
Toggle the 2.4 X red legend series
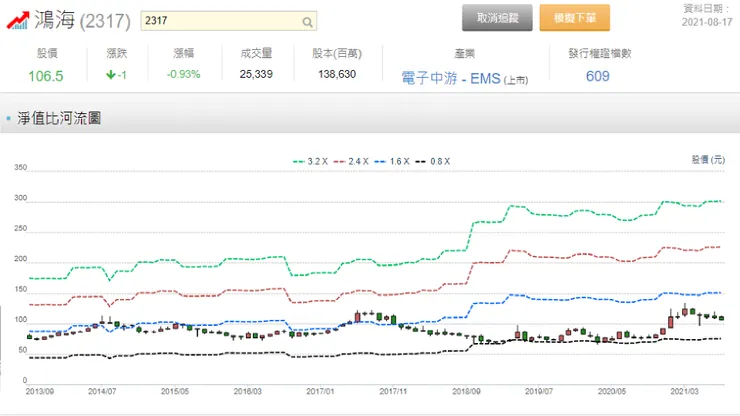coord(351,161)
